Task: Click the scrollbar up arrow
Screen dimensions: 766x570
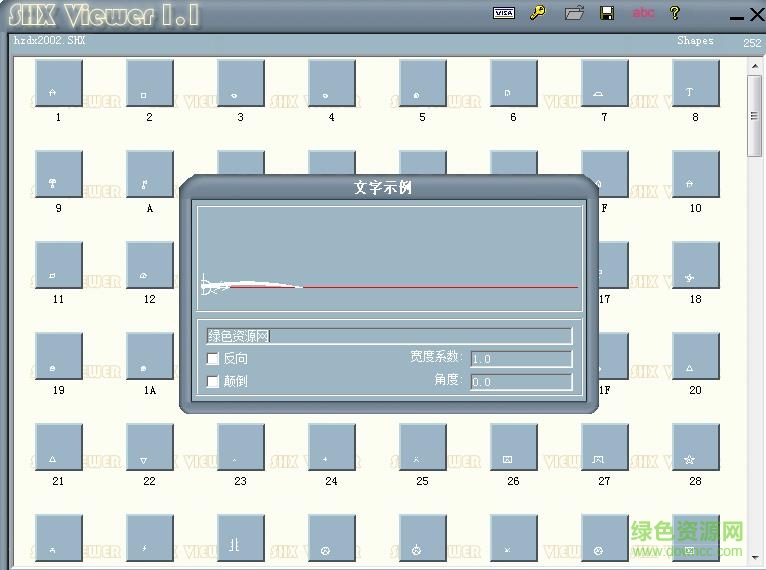Action: click(754, 66)
